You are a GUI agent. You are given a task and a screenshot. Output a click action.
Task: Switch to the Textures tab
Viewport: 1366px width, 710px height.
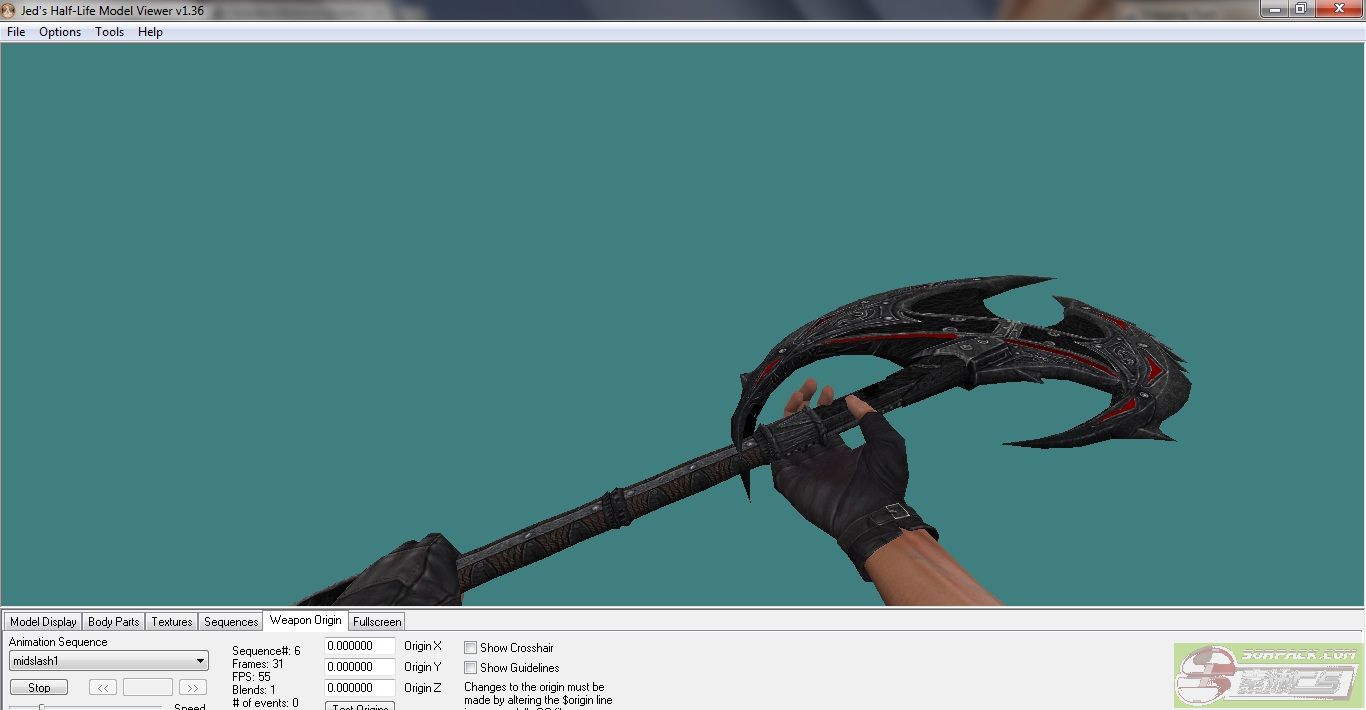(172, 622)
